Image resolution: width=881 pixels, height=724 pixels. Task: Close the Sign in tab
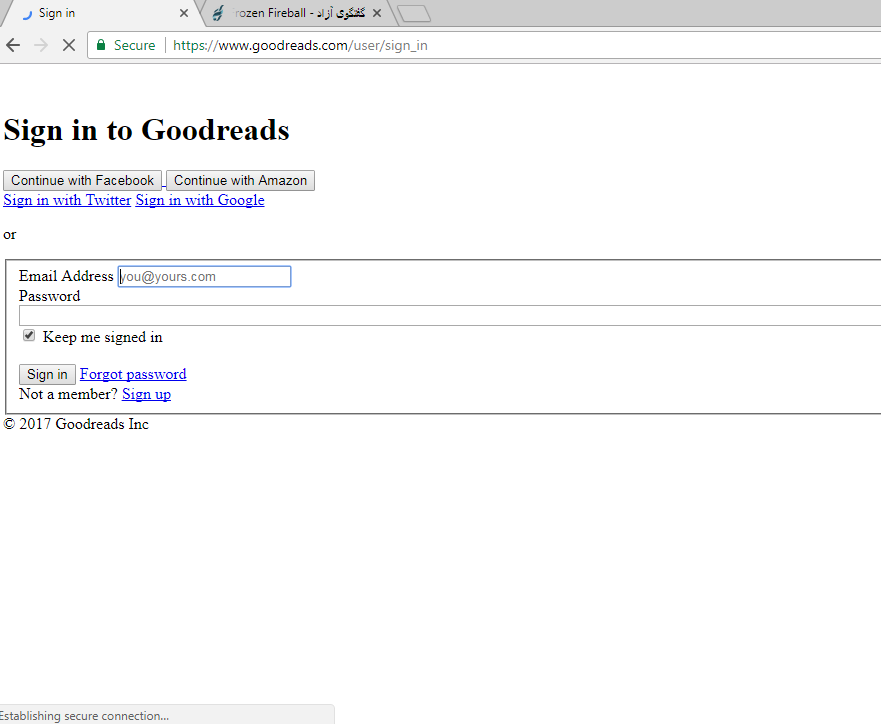point(184,13)
